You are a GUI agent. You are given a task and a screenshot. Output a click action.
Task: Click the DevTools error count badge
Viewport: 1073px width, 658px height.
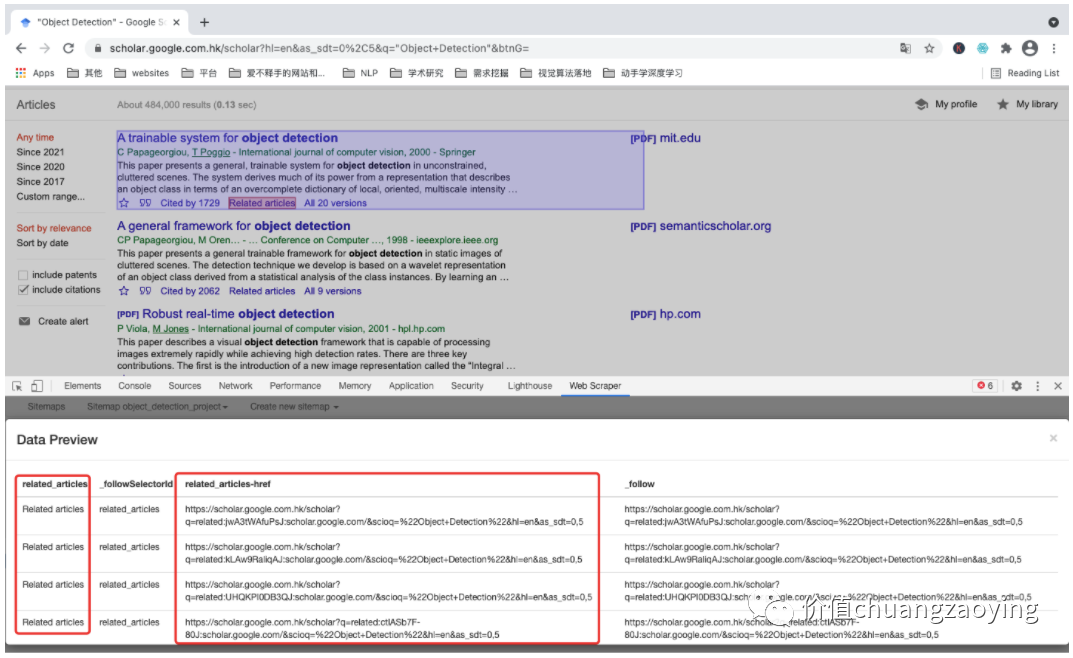coord(985,386)
